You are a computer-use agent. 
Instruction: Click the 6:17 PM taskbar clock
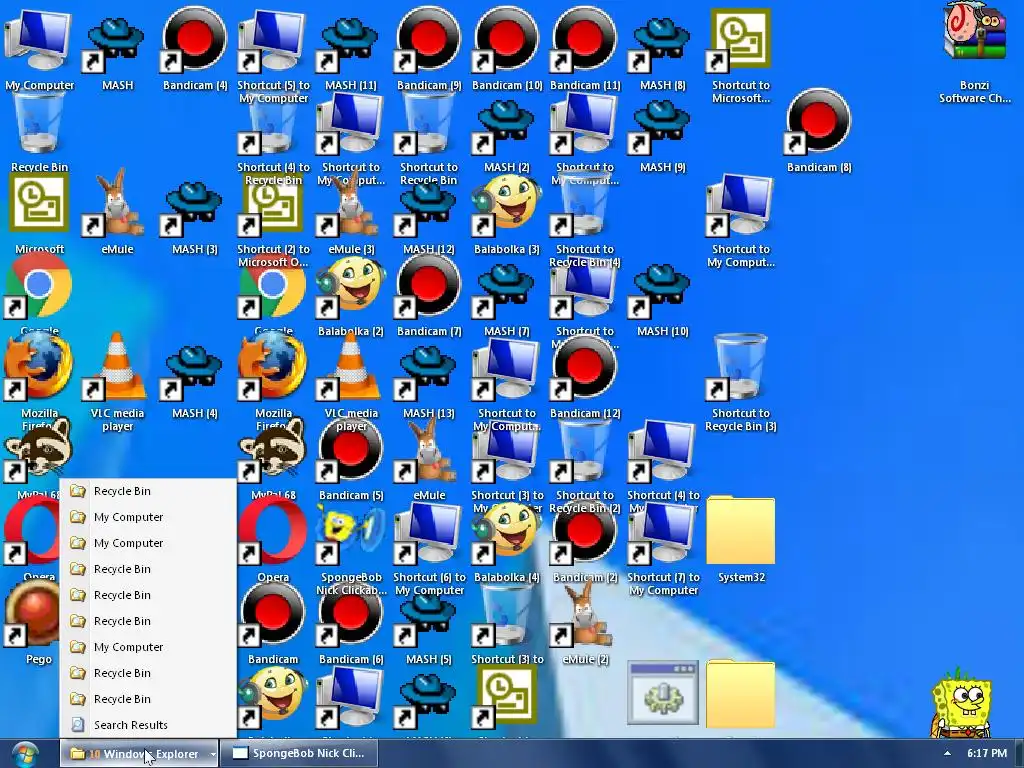[x=987, y=754]
